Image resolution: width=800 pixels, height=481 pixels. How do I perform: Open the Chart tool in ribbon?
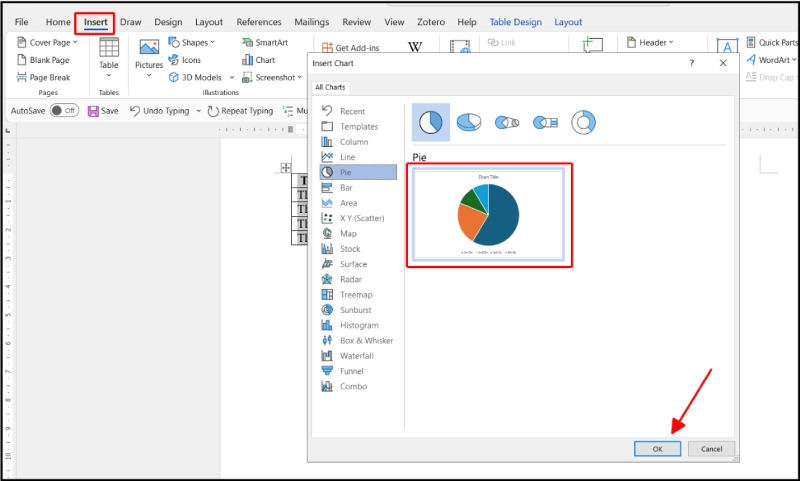[x=258, y=60]
